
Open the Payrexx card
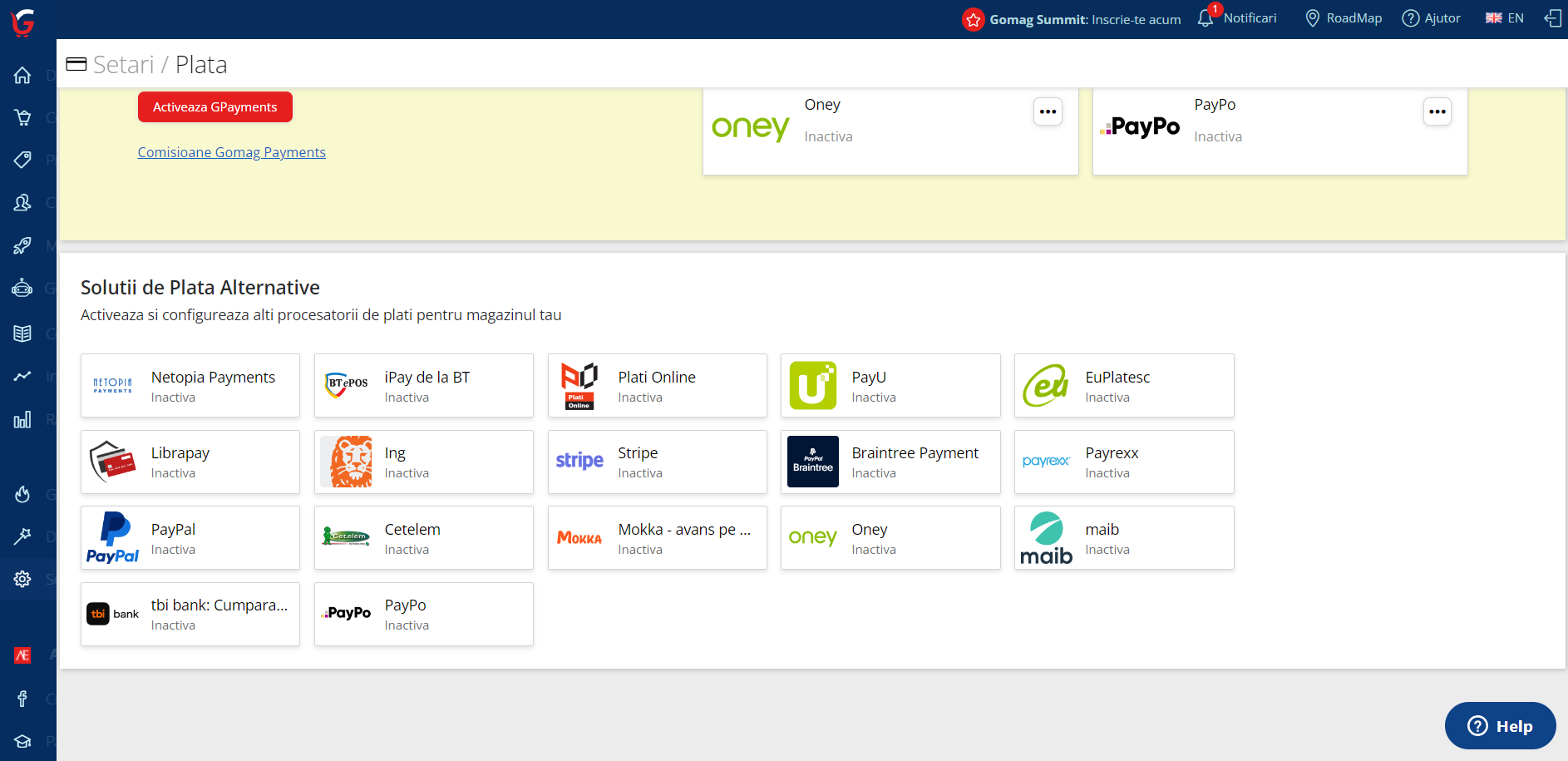(1124, 462)
